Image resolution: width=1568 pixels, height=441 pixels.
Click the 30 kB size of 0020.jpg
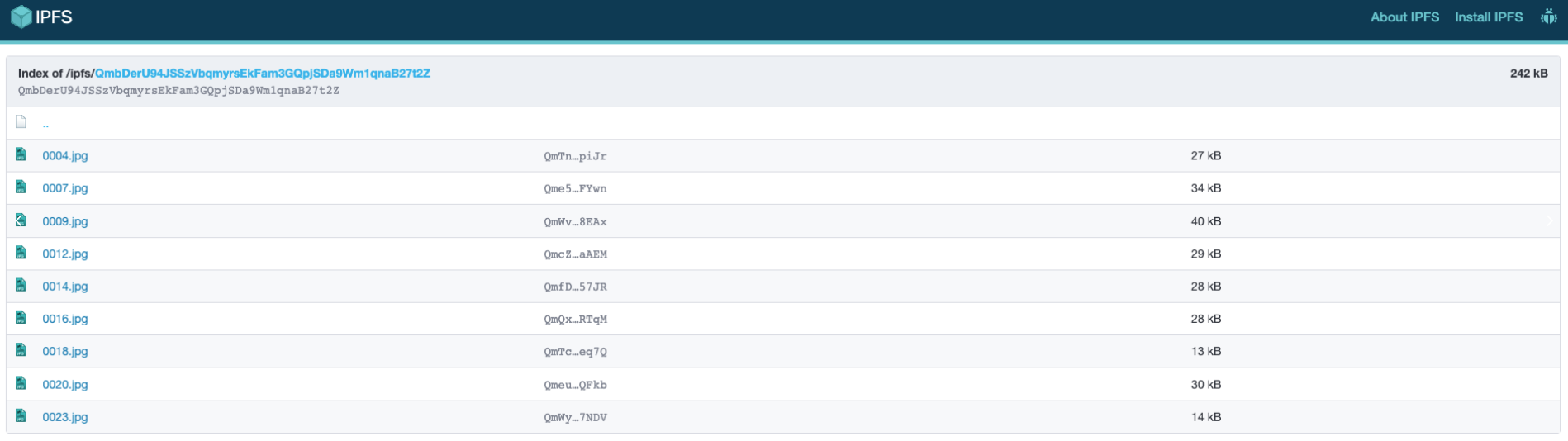tap(1206, 384)
